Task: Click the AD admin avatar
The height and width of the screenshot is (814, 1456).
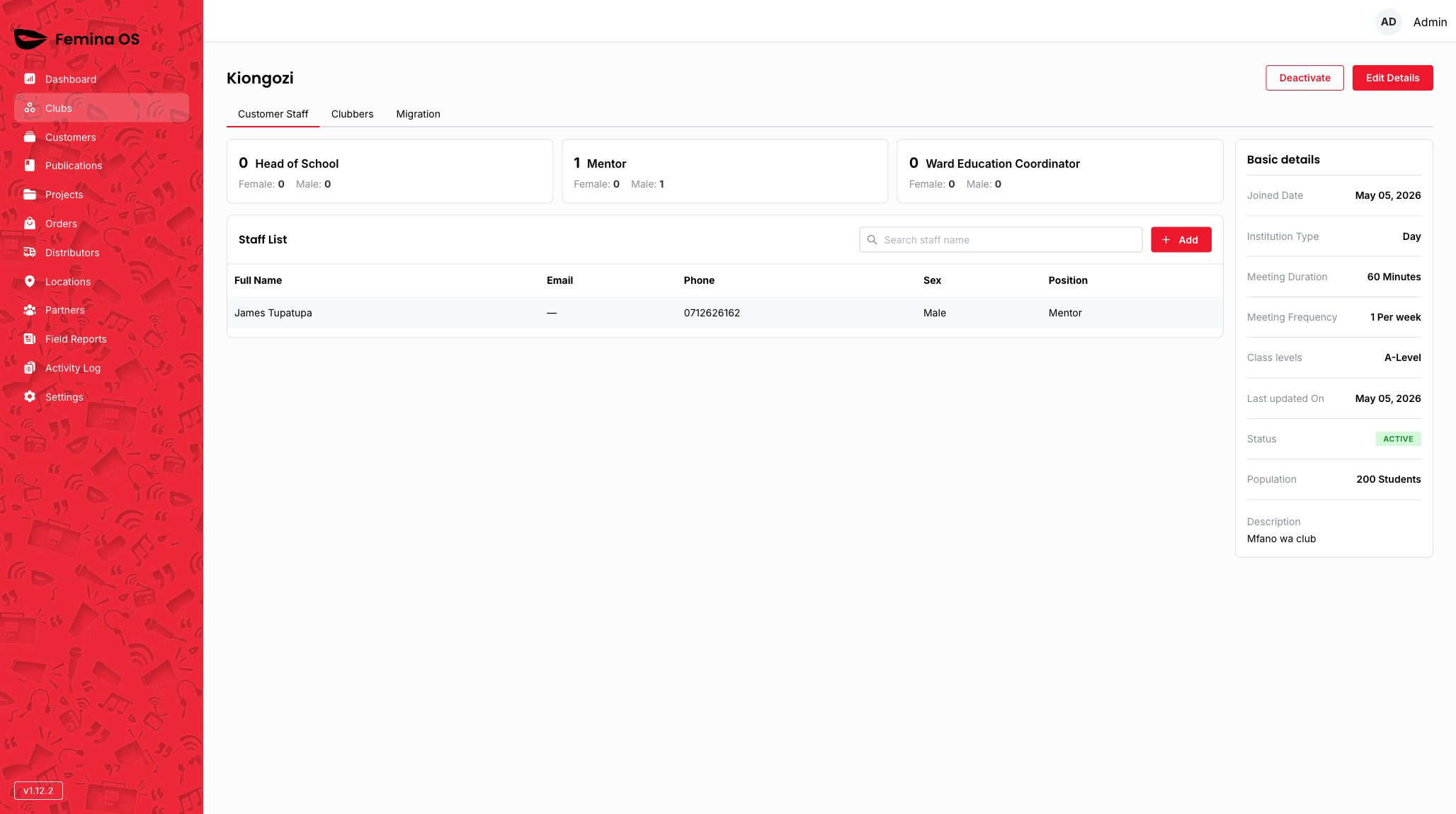Action: click(1388, 22)
